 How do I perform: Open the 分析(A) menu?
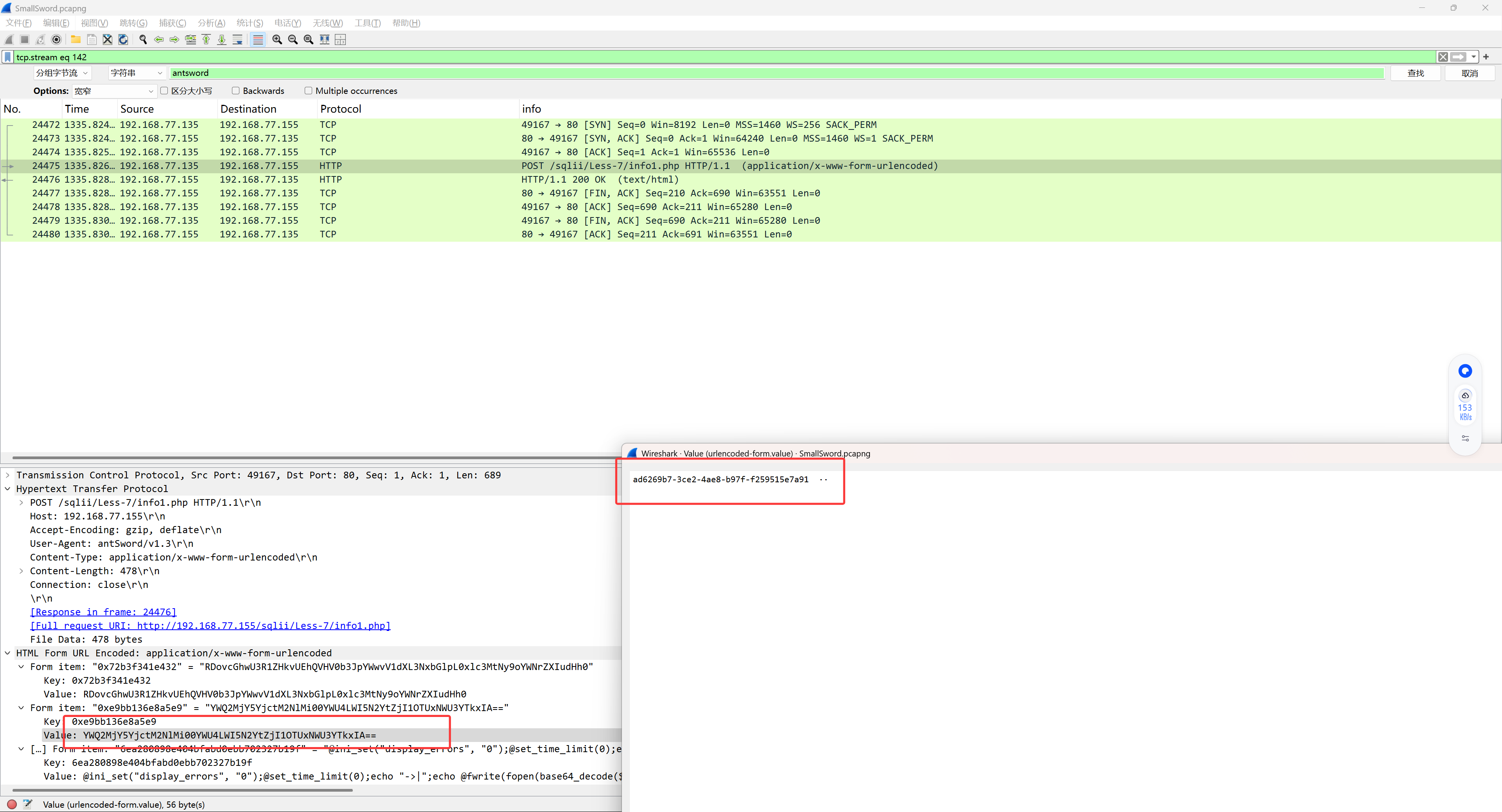[x=211, y=23]
